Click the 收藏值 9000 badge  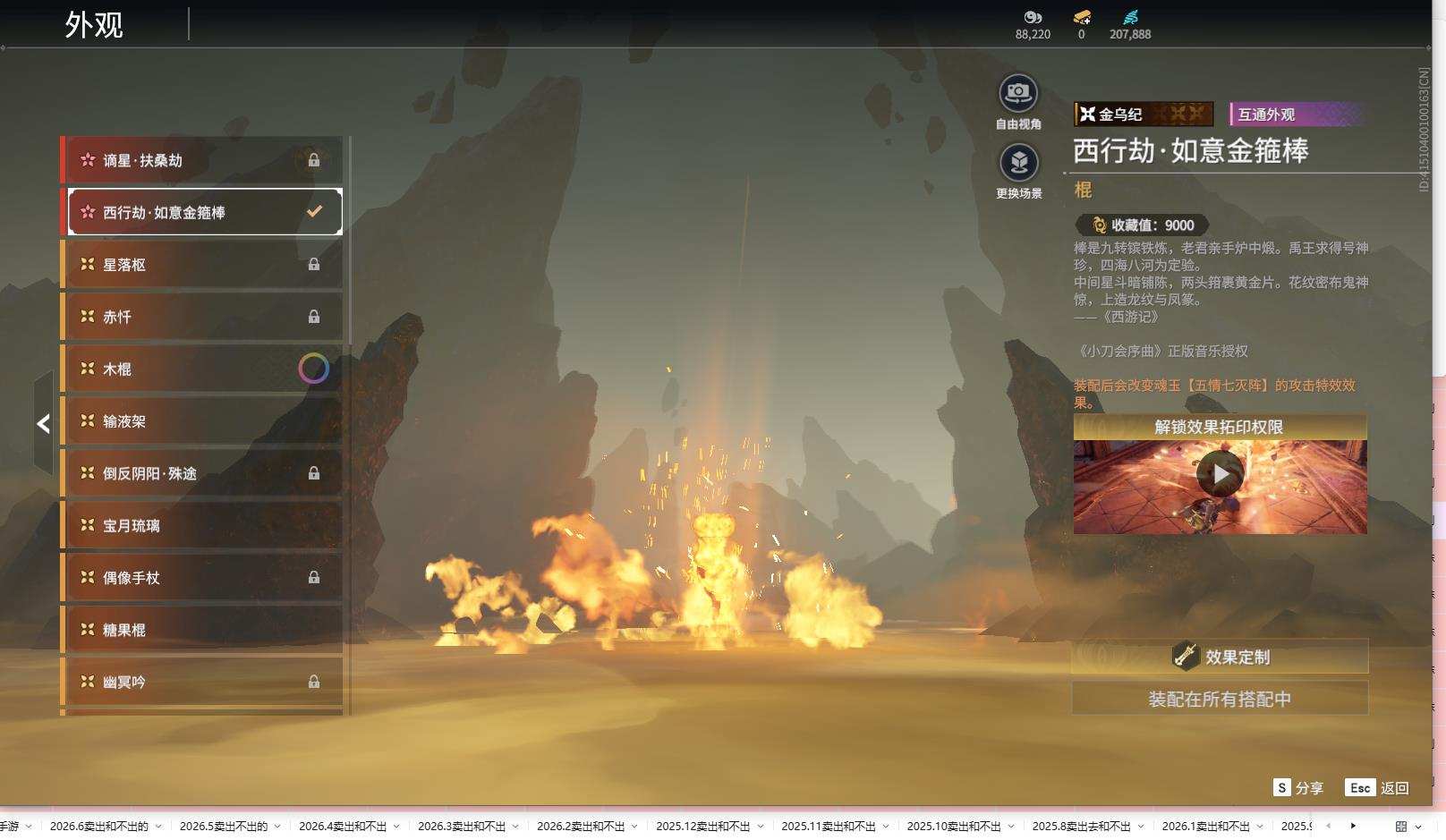[1142, 225]
